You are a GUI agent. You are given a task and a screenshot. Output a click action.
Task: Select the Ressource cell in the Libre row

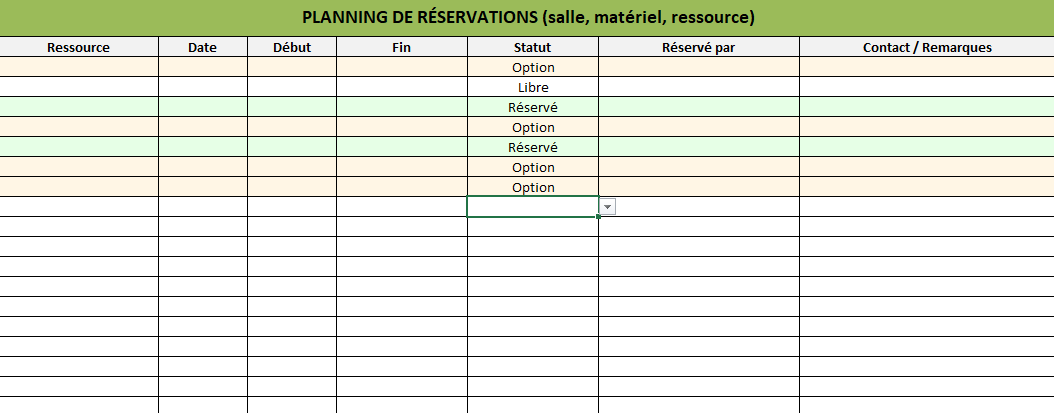coord(79,87)
